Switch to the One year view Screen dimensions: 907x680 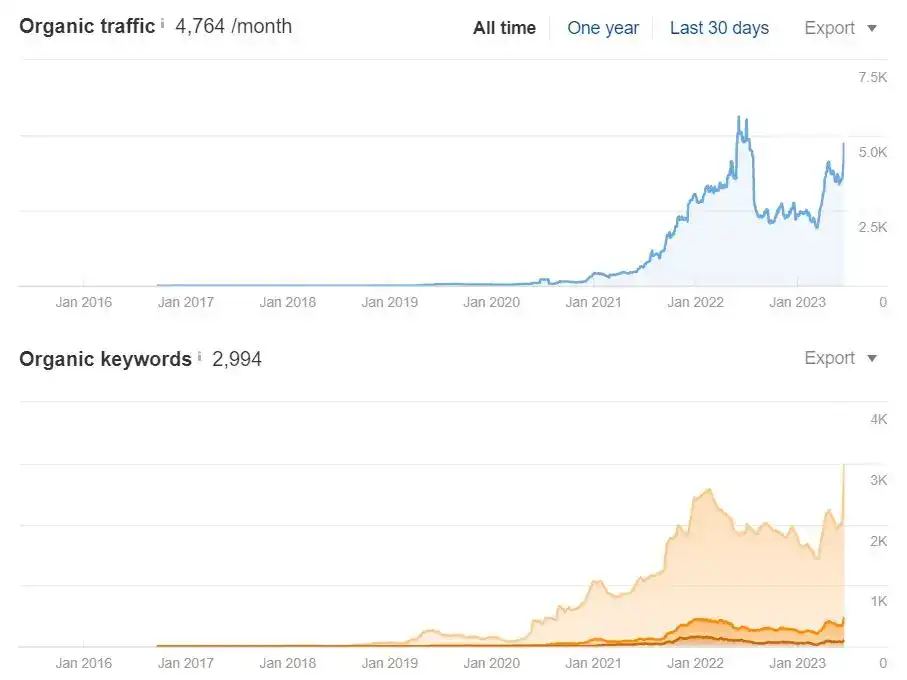tap(603, 28)
